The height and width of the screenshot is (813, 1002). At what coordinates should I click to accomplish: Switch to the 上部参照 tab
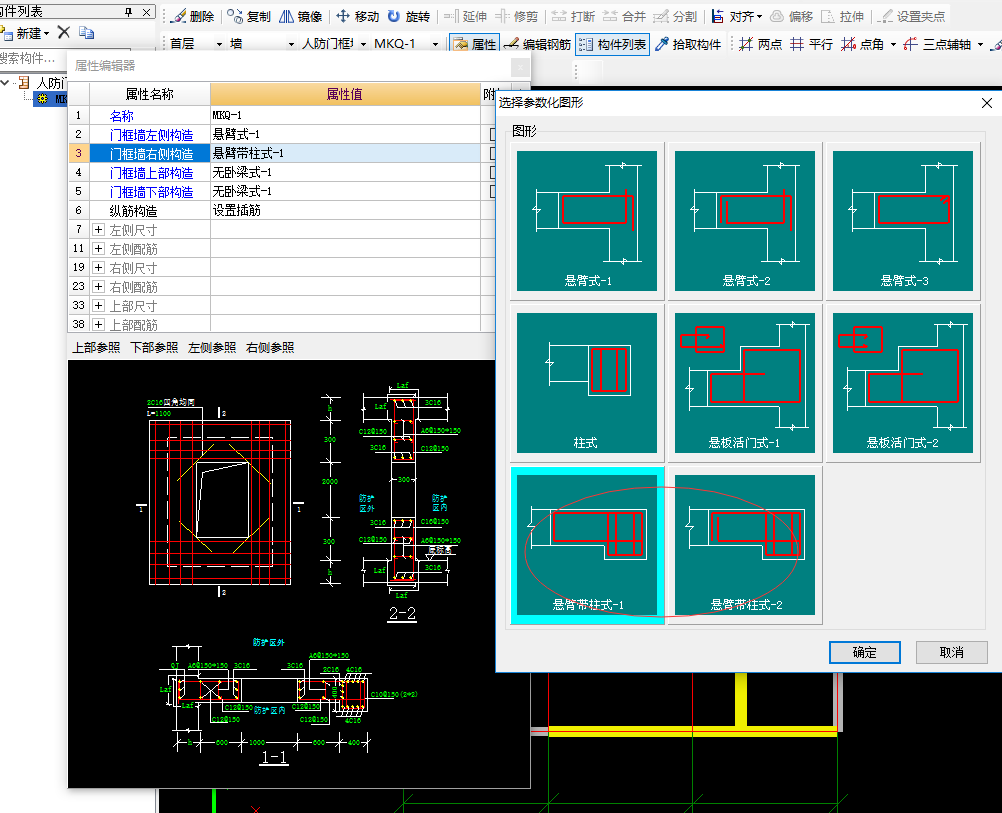[96, 348]
